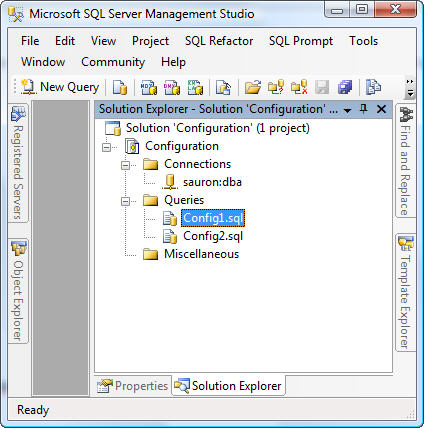The image size is (424, 428).
Task: Click the toolbar drag handle beside New Query
Action: (x=15, y=87)
